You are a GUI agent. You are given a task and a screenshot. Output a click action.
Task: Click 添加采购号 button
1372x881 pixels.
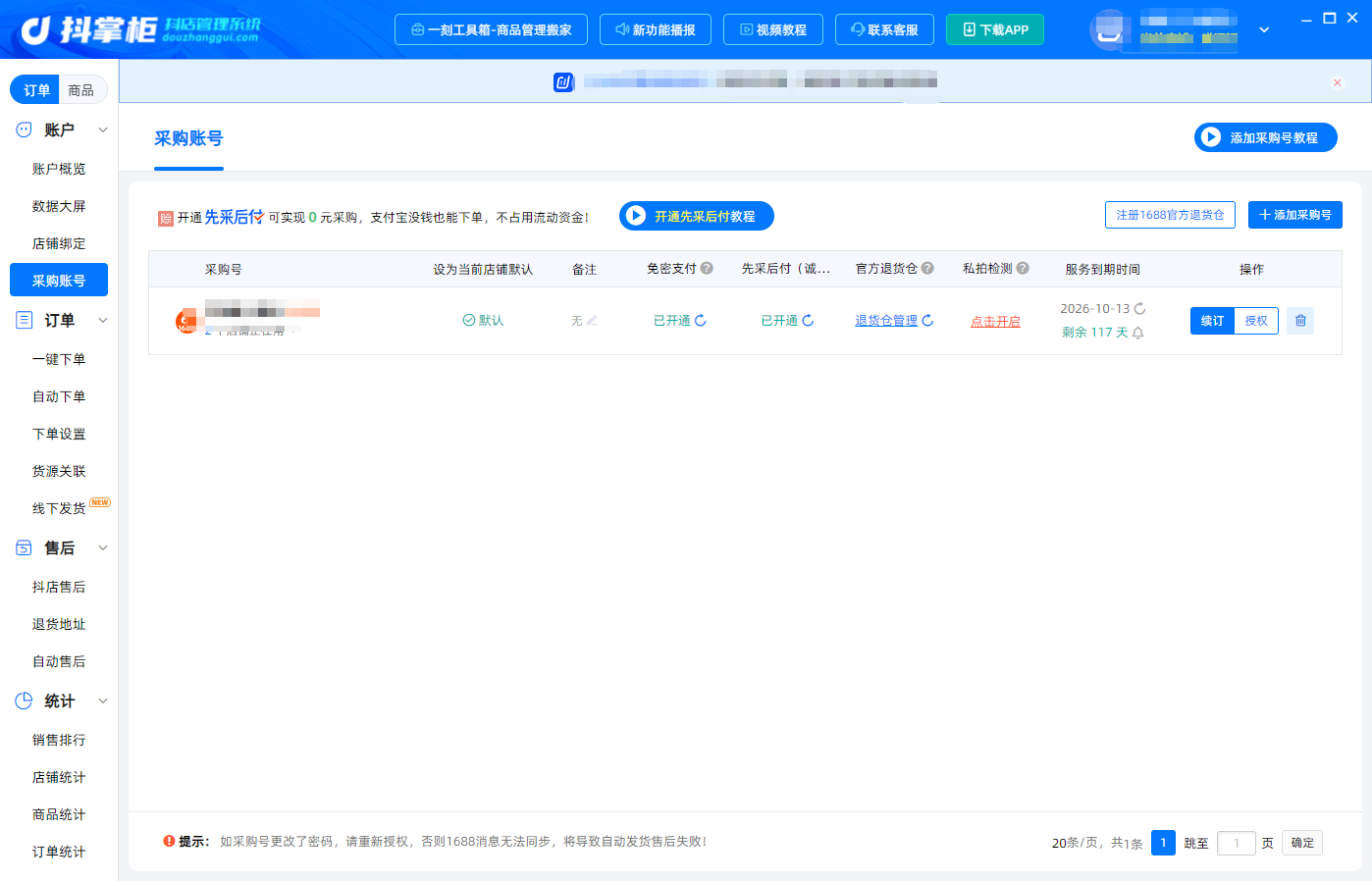tap(1295, 215)
